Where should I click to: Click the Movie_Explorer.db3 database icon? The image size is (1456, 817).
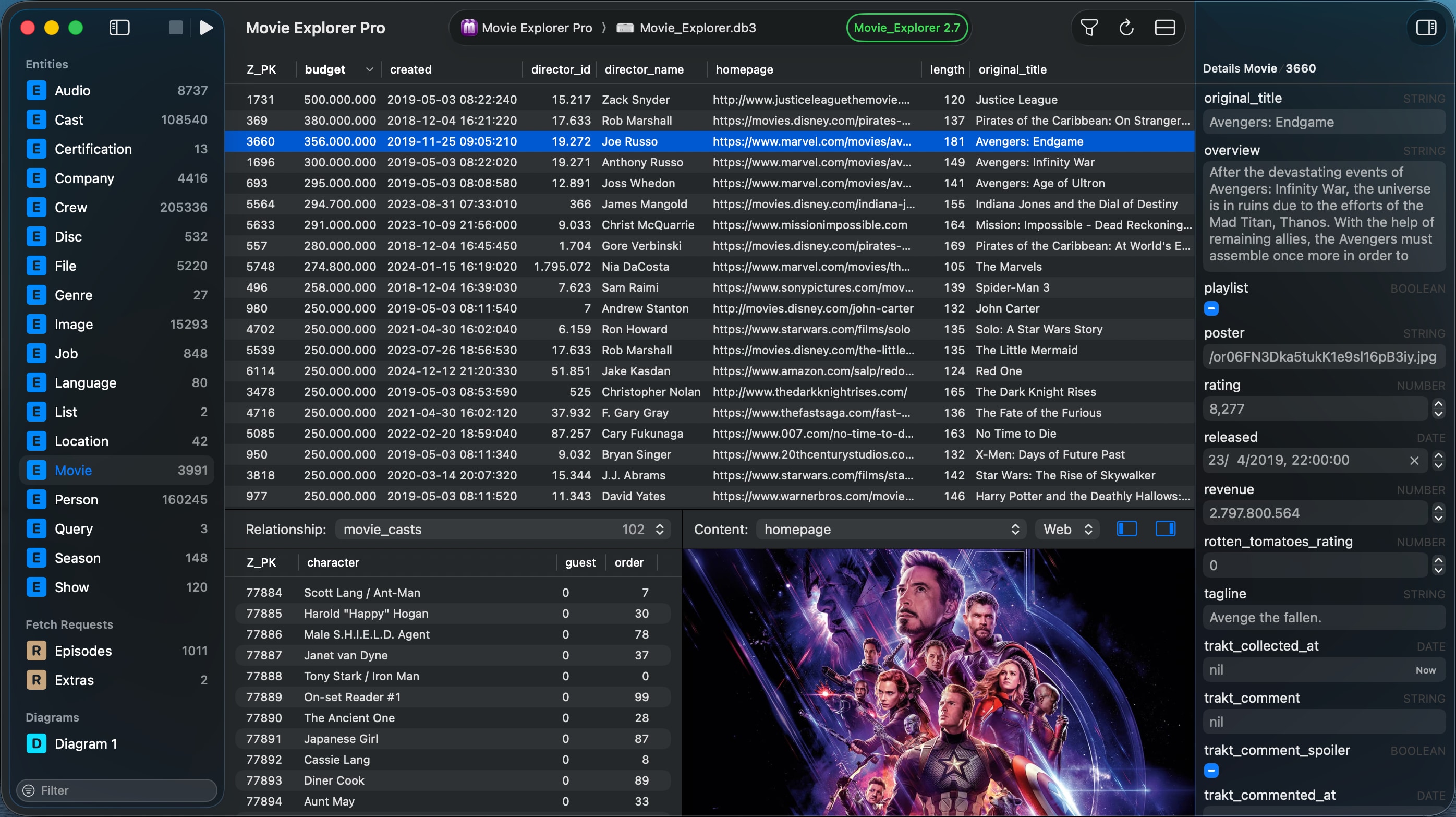(x=625, y=28)
